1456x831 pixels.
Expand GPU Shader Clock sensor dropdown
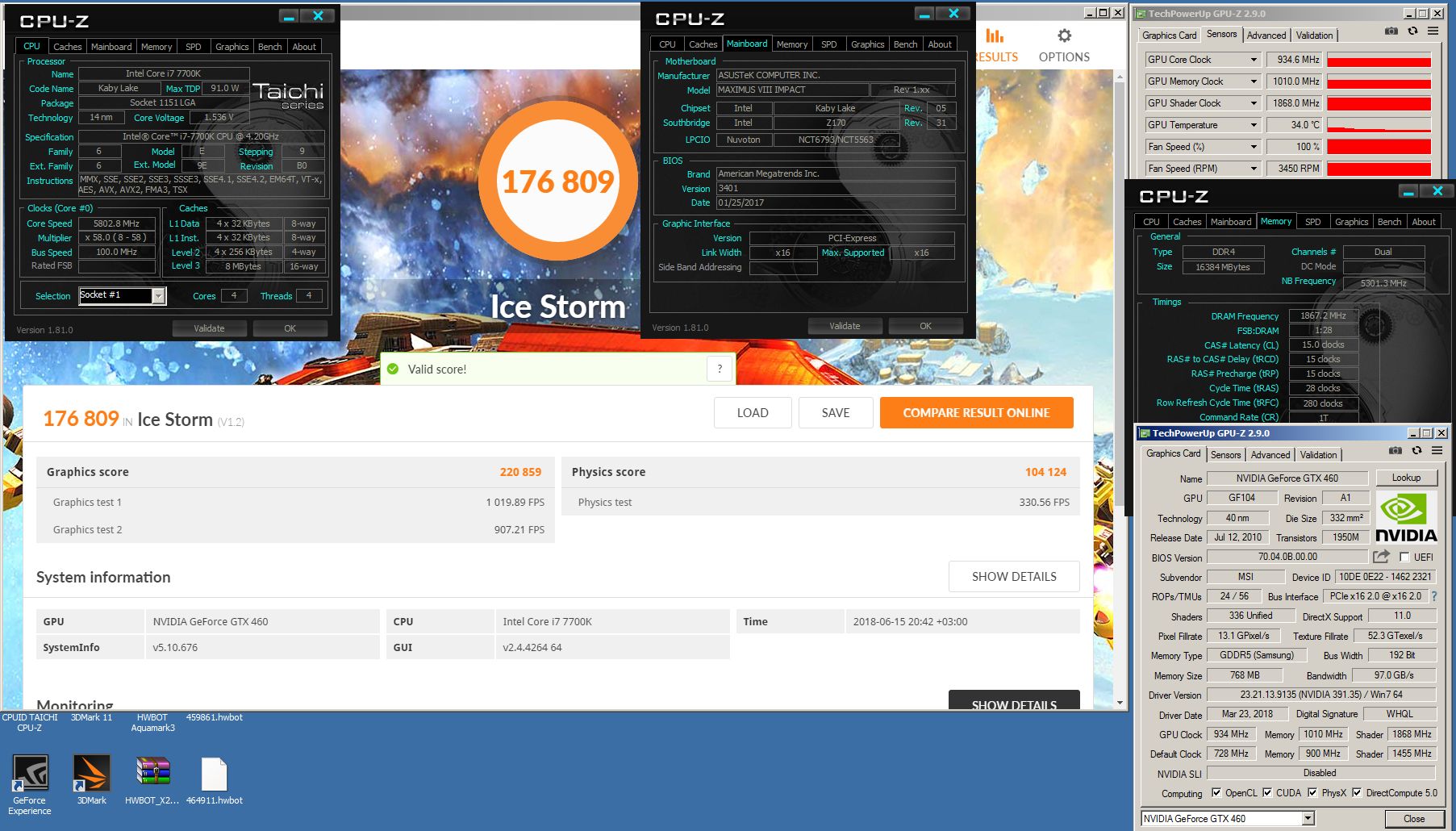pos(1254,103)
